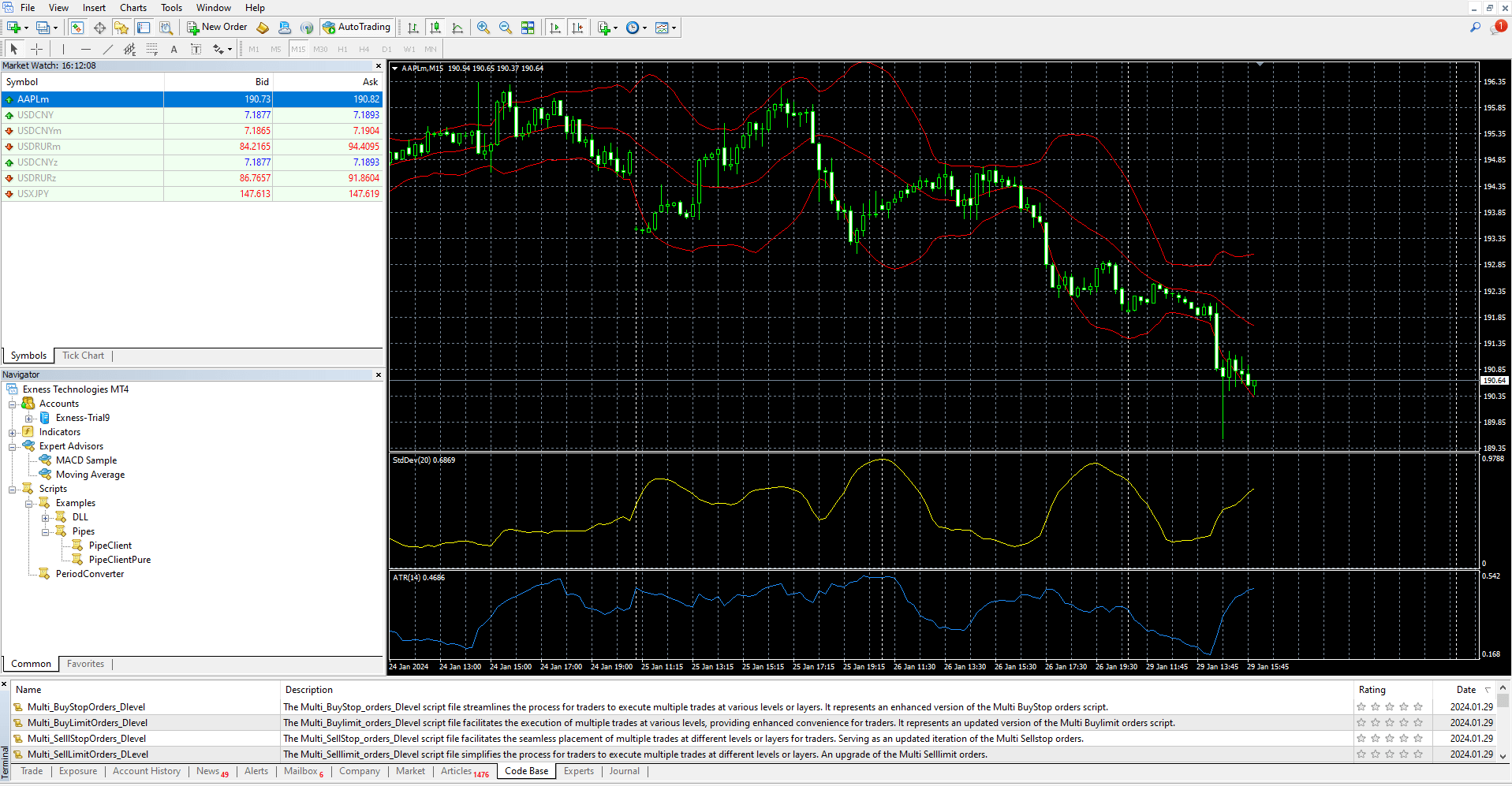Switch timeframe to H4
This screenshot has width=1512, height=786.
364,49
